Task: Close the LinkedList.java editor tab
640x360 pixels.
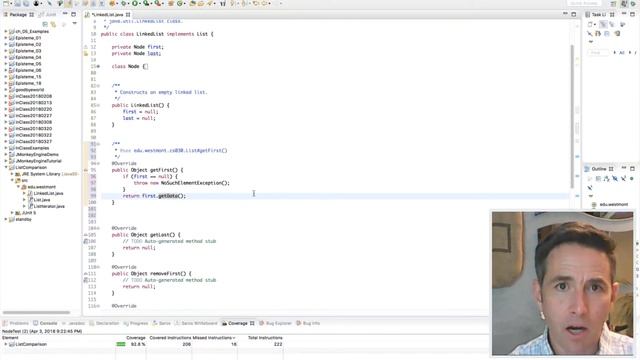Action: pyautogui.click(x=128, y=15)
